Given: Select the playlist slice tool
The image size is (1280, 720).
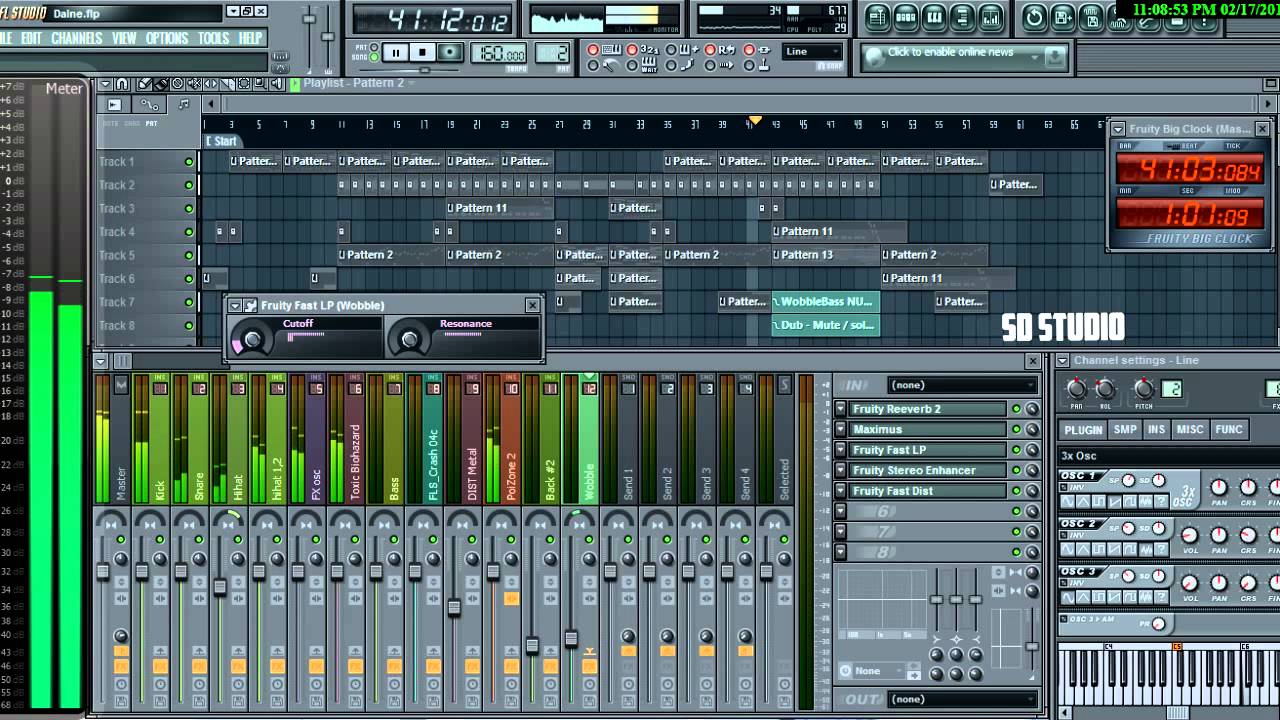Looking at the screenshot, I should (x=227, y=84).
